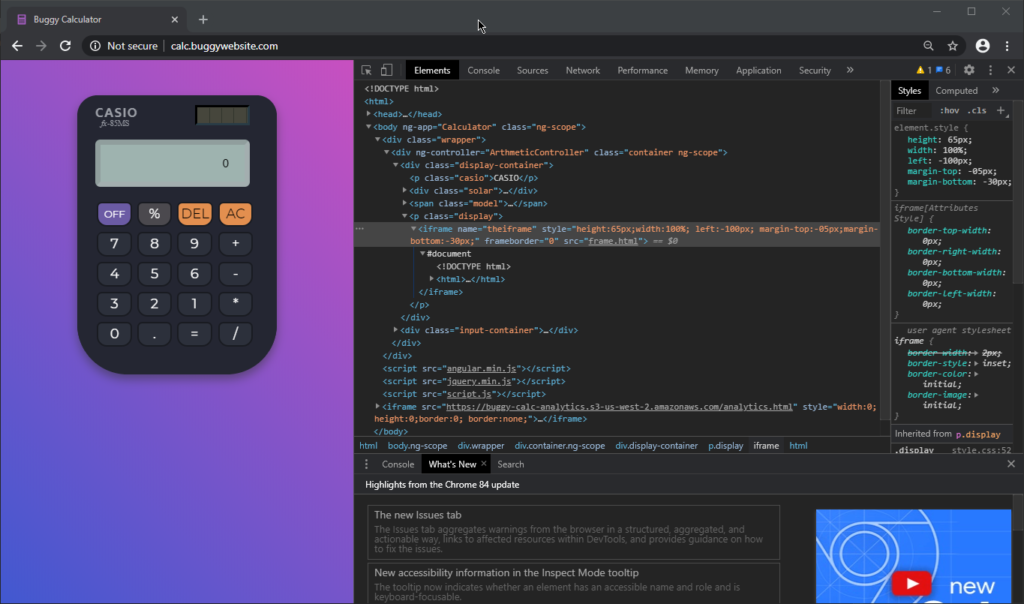Open the jquery.min.js script link

(479, 381)
